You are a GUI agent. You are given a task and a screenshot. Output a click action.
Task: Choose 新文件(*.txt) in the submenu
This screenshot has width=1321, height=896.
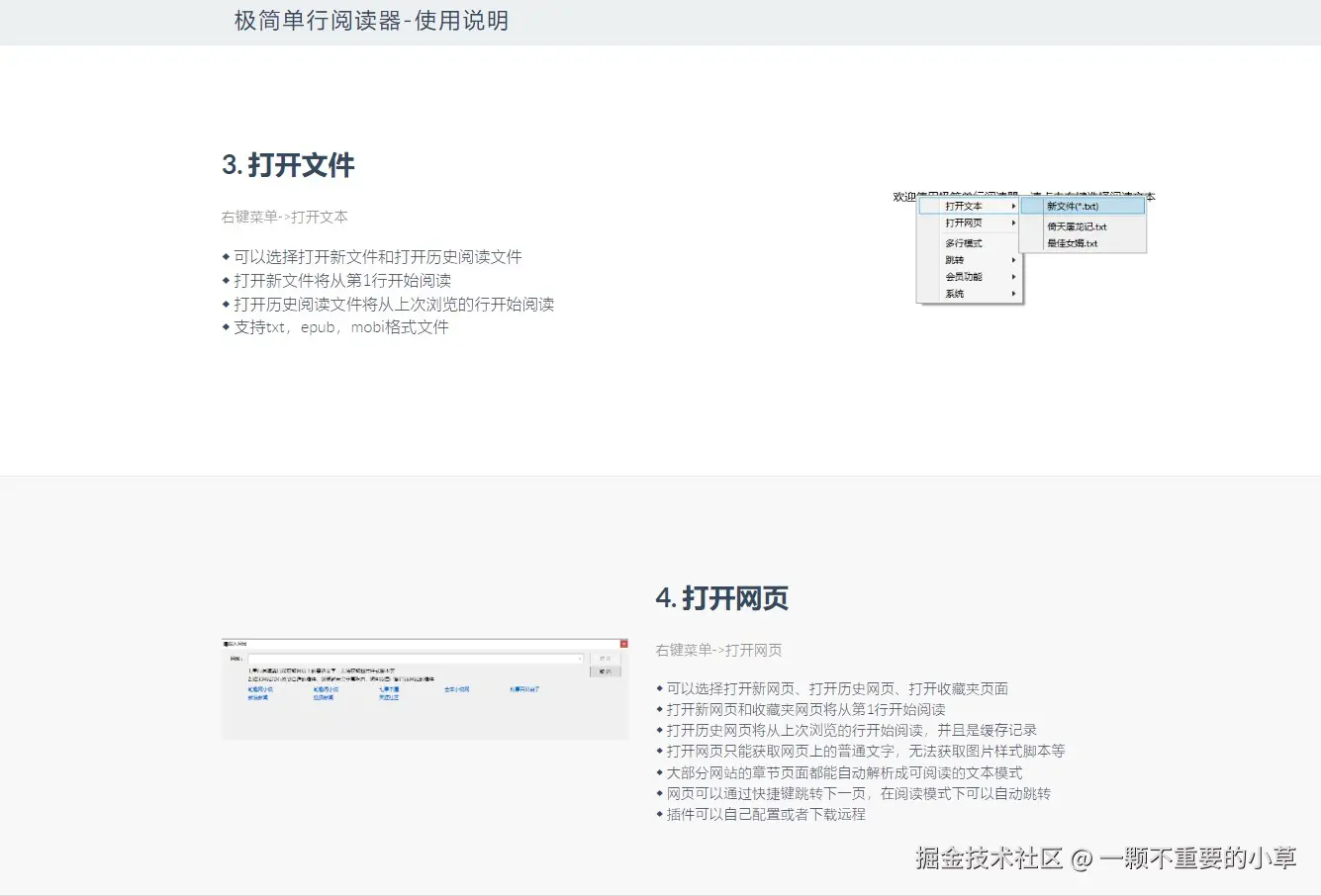(1083, 206)
